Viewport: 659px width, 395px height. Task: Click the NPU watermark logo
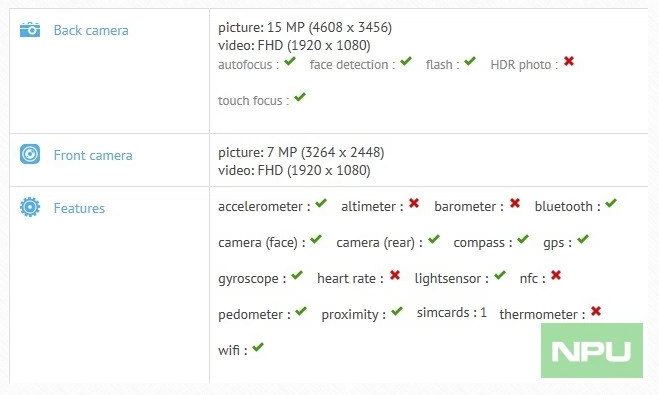(592, 350)
